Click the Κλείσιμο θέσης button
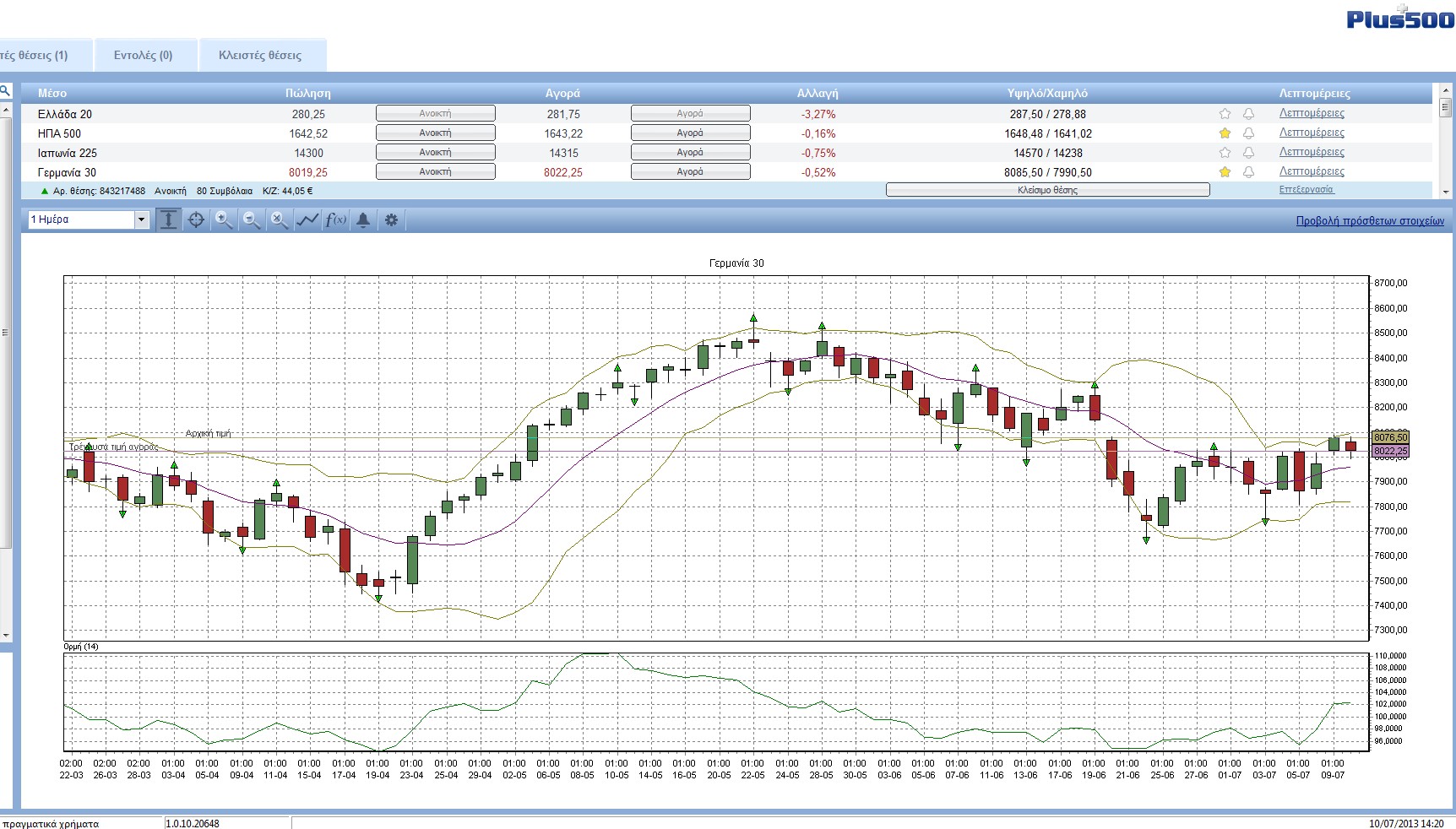This screenshot has width=1456, height=829. [x=1047, y=190]
